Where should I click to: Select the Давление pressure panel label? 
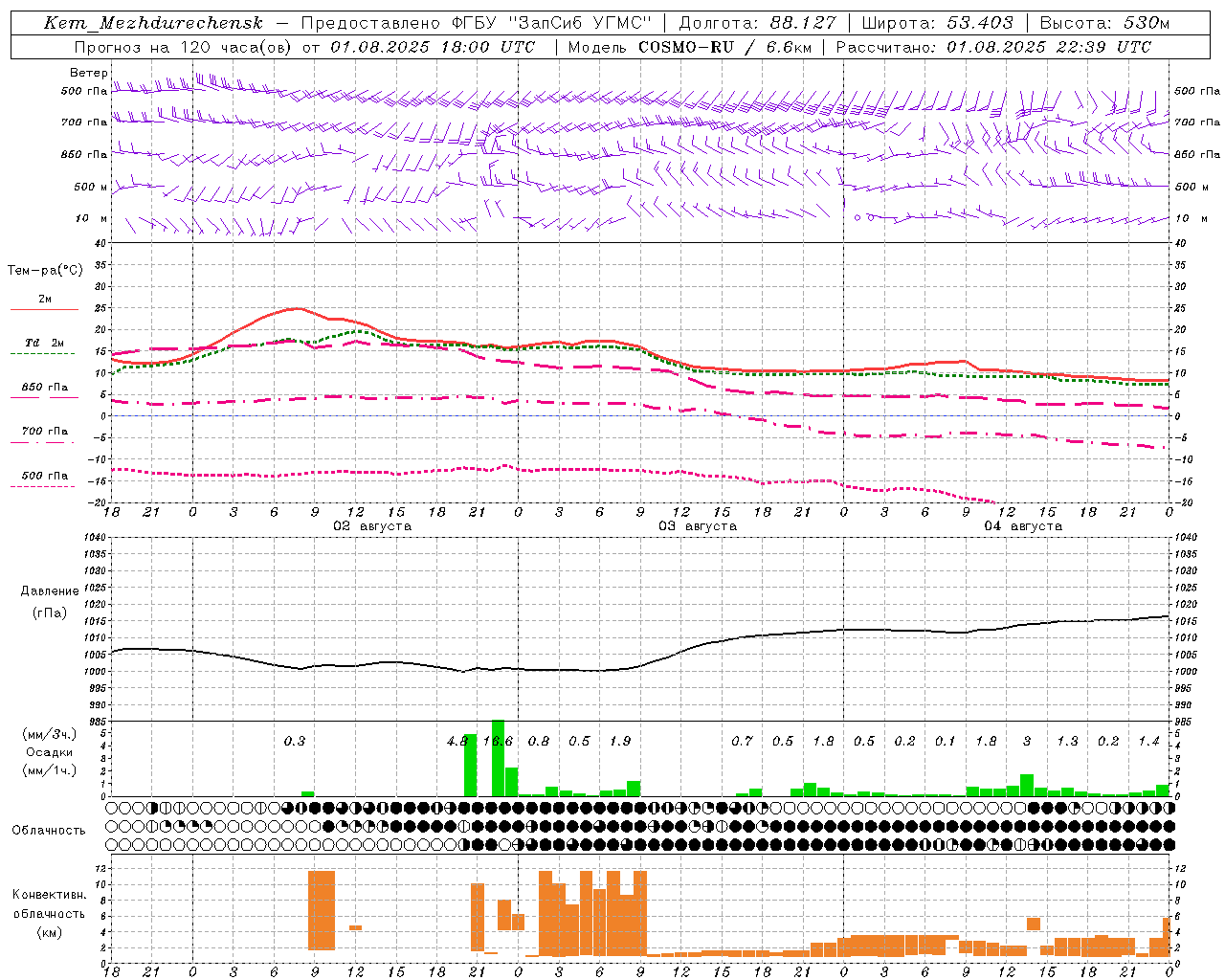click(50, 591)
